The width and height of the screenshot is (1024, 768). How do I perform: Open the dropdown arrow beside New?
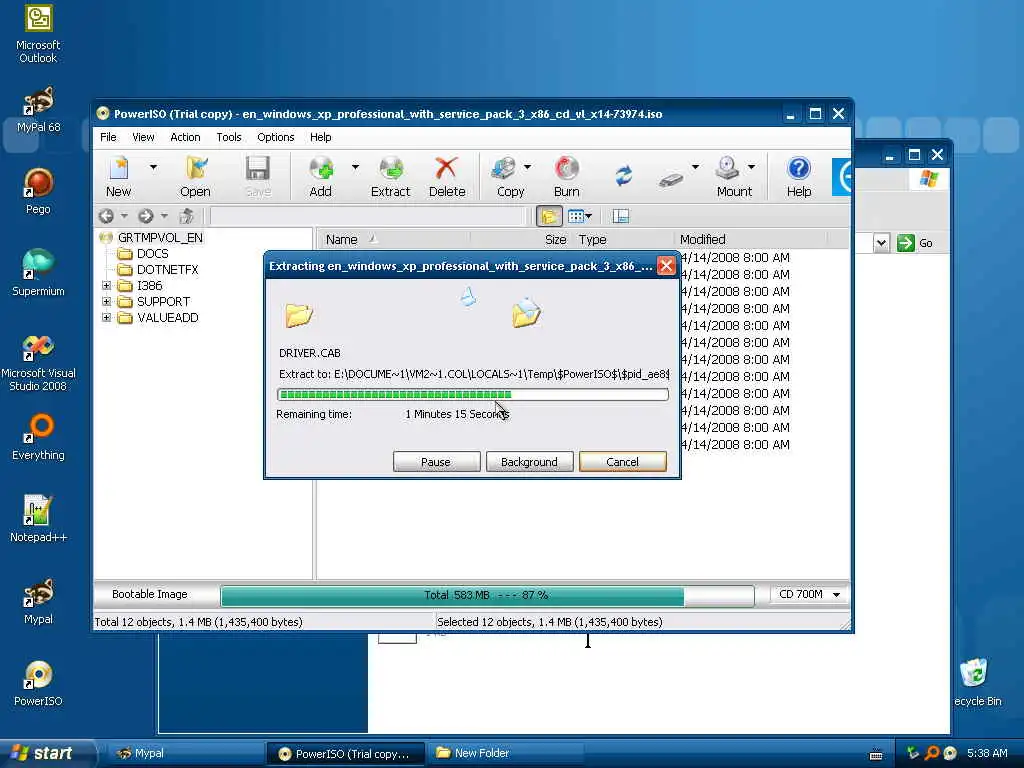[153, 167]
